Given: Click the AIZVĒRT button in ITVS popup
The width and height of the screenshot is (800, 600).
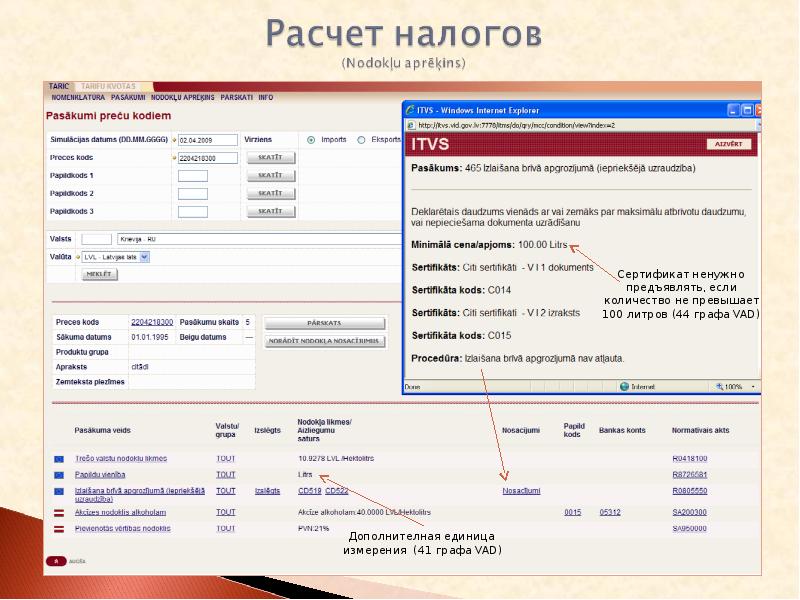Looking at the screenshot, I should click(730, 145).
